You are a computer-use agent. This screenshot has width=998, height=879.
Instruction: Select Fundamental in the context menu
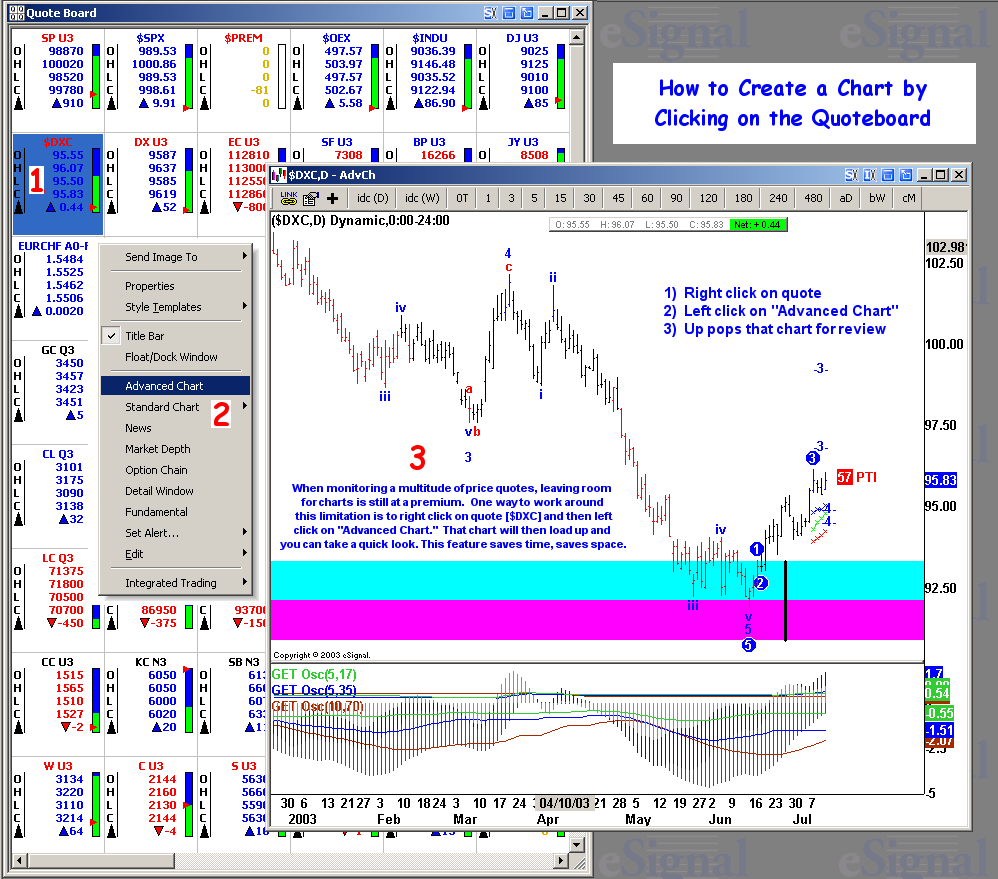click(x=175, y=512)
